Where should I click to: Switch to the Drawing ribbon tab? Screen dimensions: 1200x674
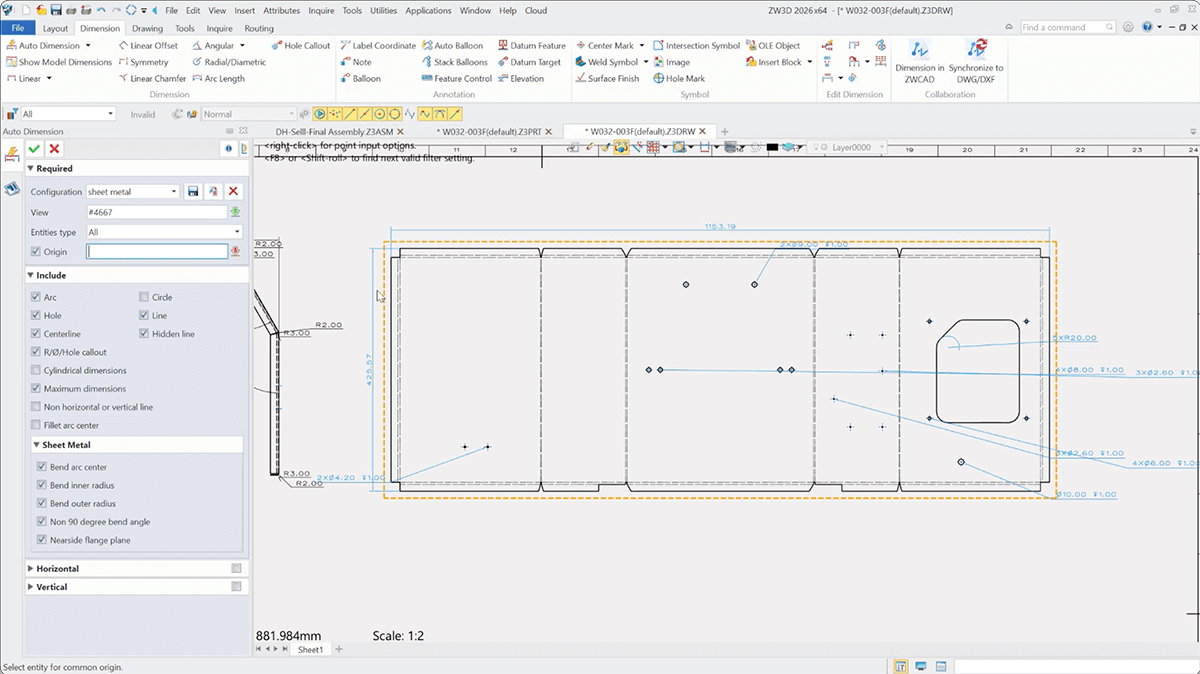click(x=147, y=29)
